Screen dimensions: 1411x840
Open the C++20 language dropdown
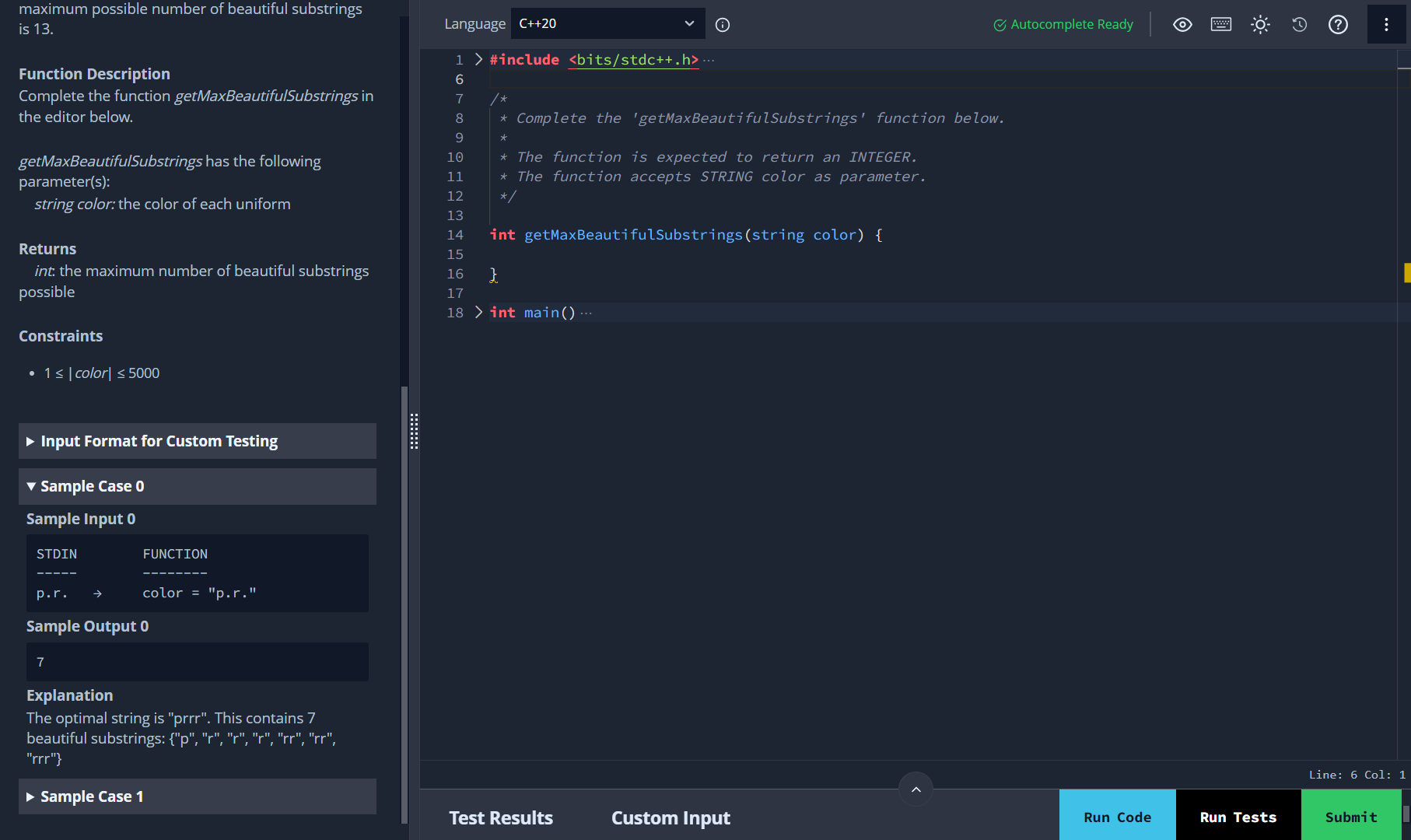[x=607, y=24]
